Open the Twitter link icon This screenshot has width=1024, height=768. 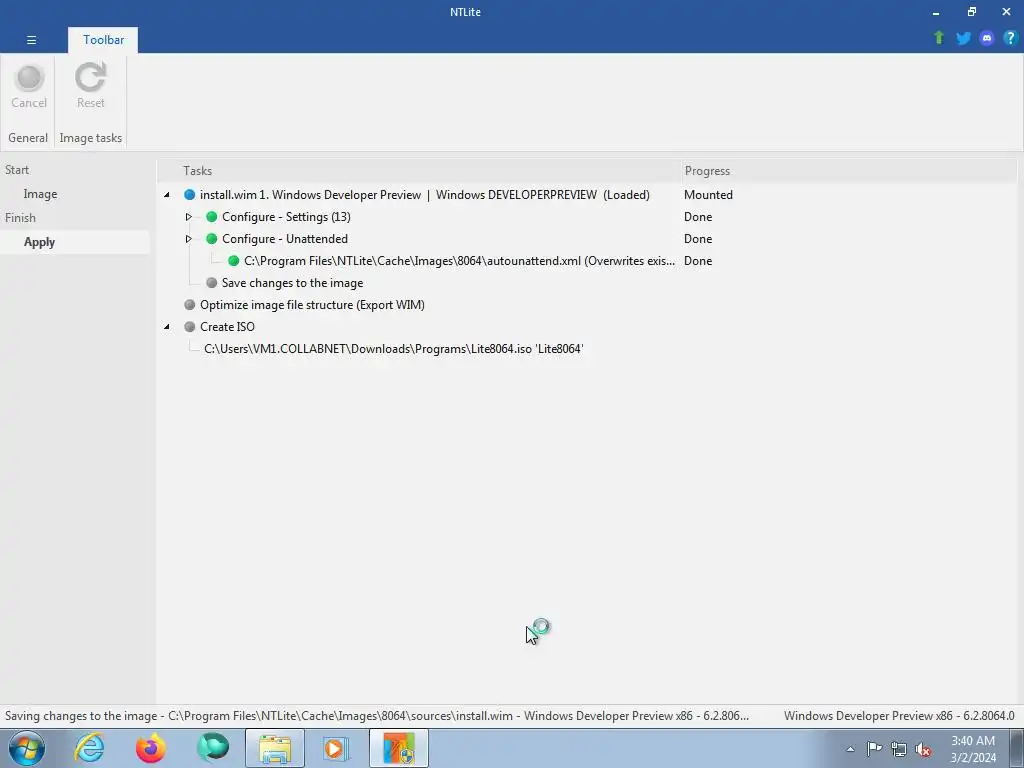tap(963, 38)
